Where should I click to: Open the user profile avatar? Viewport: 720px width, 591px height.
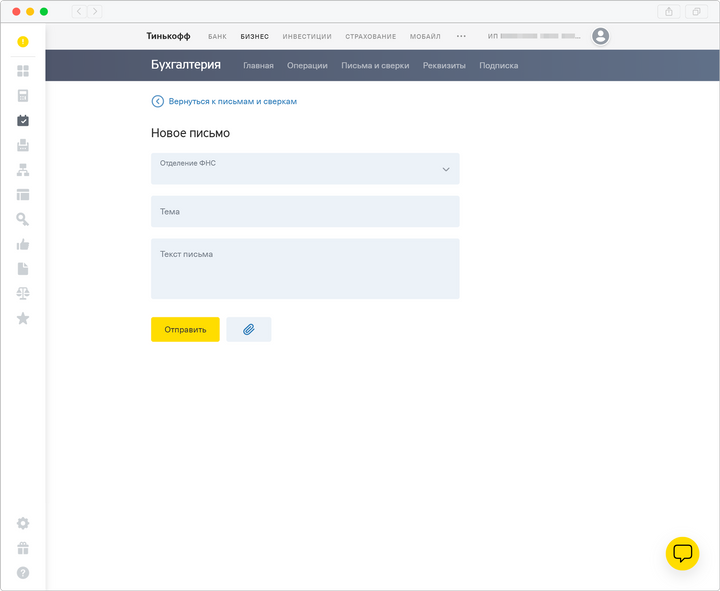(600, 36)
